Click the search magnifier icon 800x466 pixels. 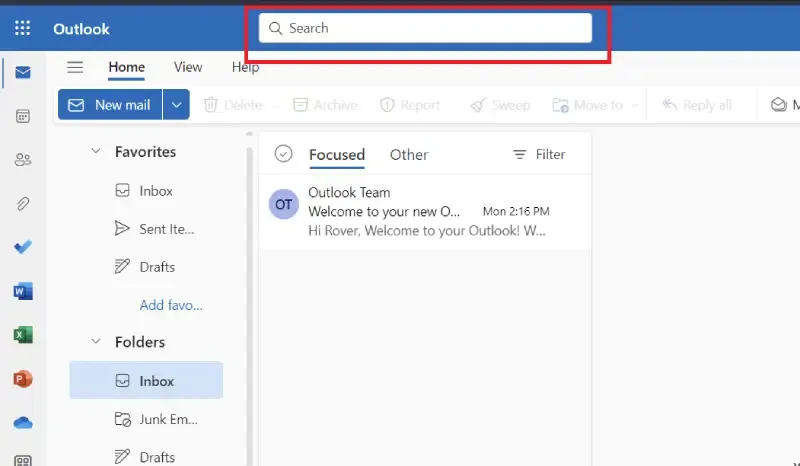(276, 28)
